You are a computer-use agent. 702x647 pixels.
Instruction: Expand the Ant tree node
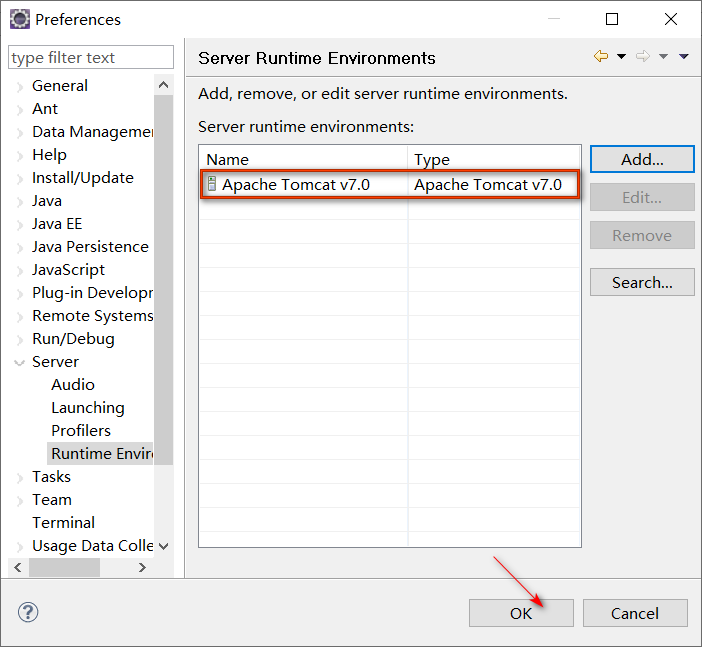coord(19,109)
